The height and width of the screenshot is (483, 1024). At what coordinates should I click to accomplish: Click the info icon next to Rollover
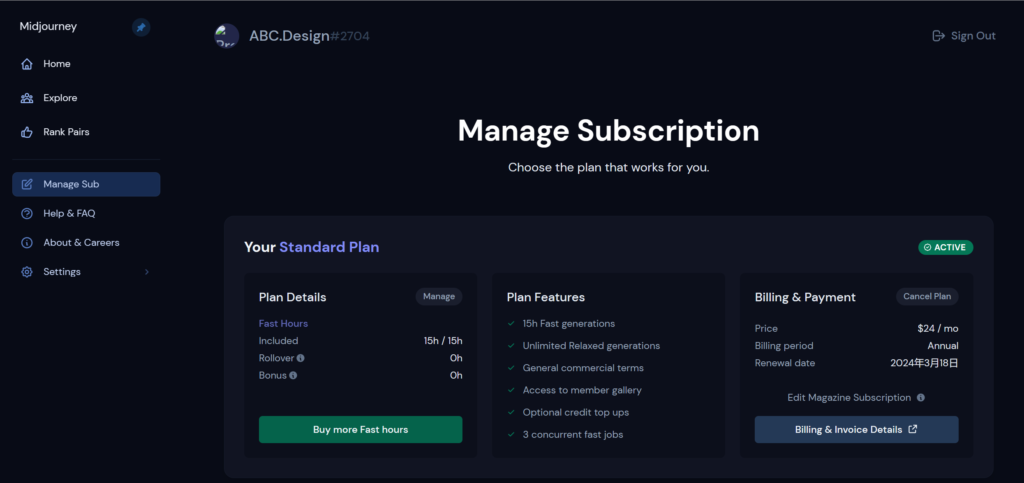tap(300, 358)
